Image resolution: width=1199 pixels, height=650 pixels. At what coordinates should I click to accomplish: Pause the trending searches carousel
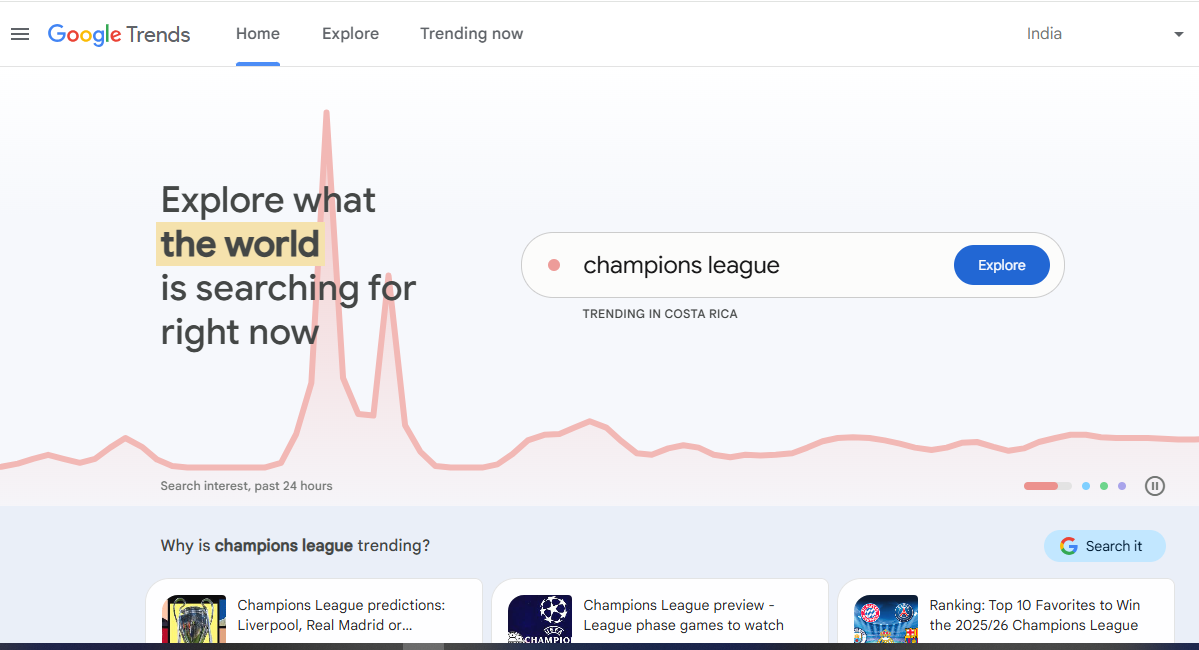click(1154, 485)
